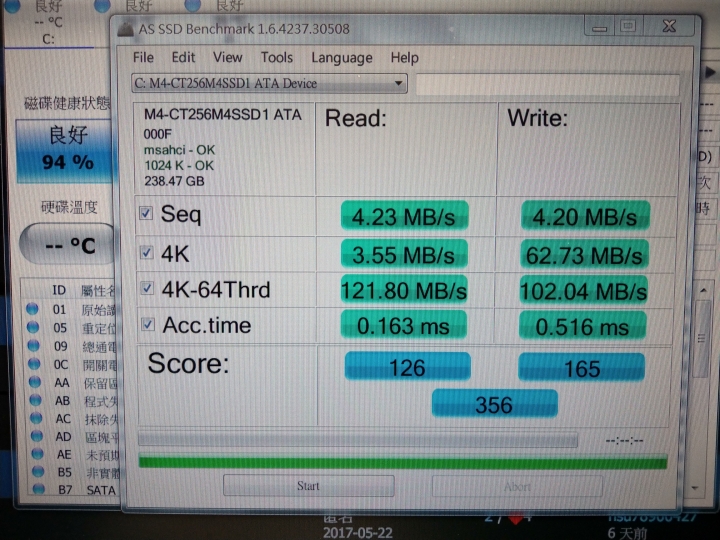Click the 4K read 3.55 MB/s result
Viewport: 720px width, 540px height.
tap(404, 254)
